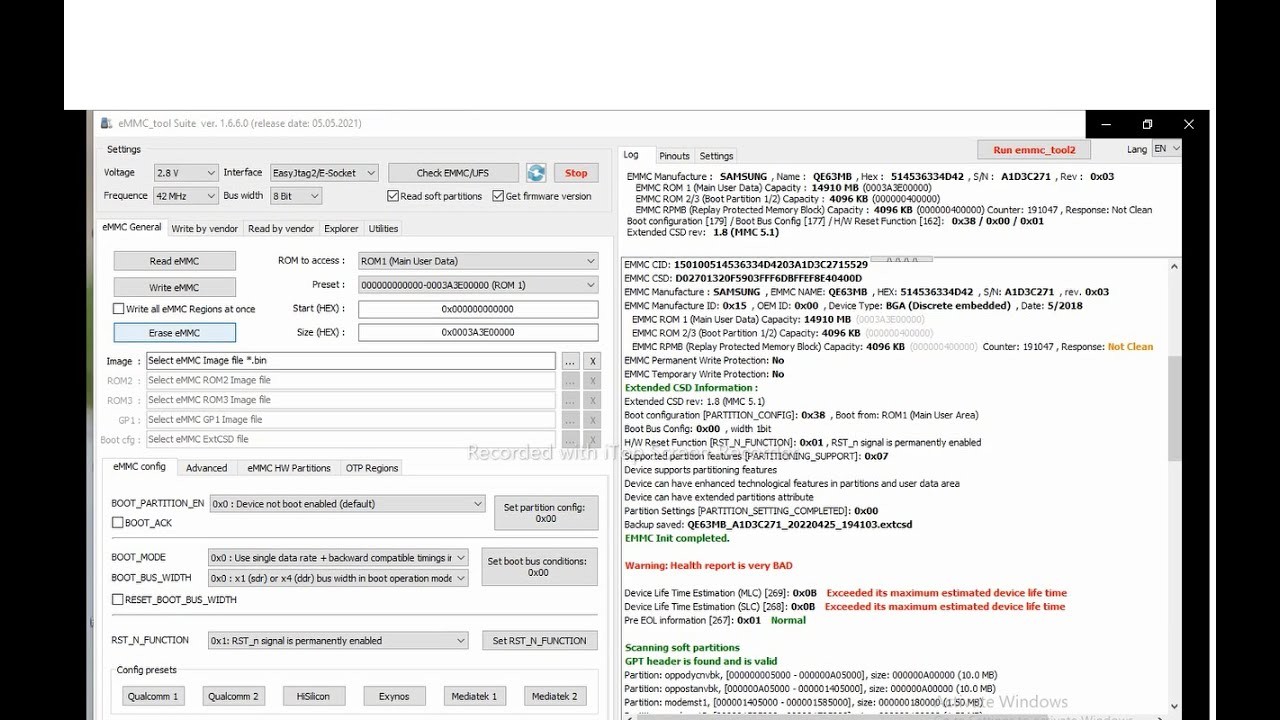
Task: Click the eMMC_tool Suite app icon in title bar
Action: coord(106,124)
